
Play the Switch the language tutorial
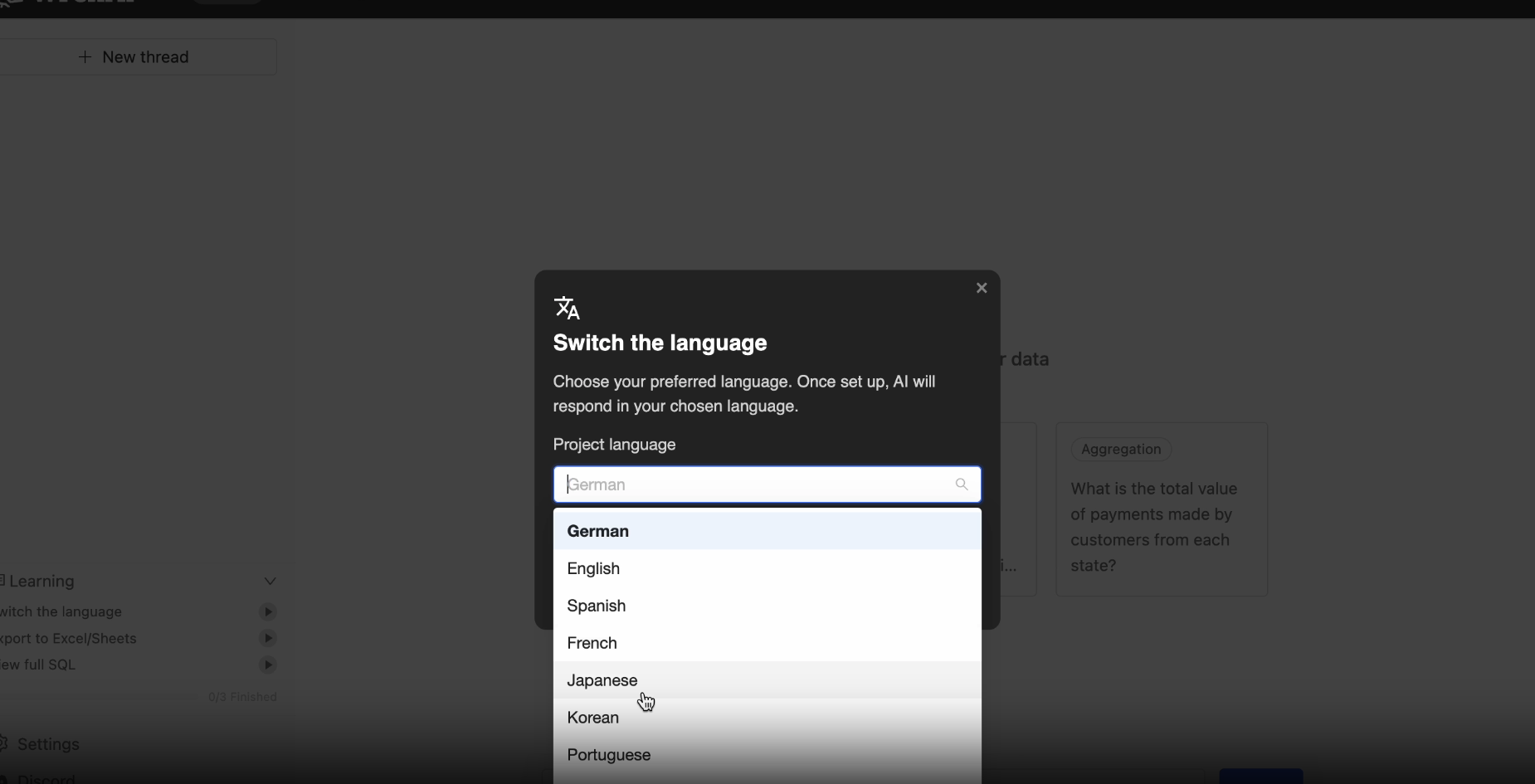point(267,612)
